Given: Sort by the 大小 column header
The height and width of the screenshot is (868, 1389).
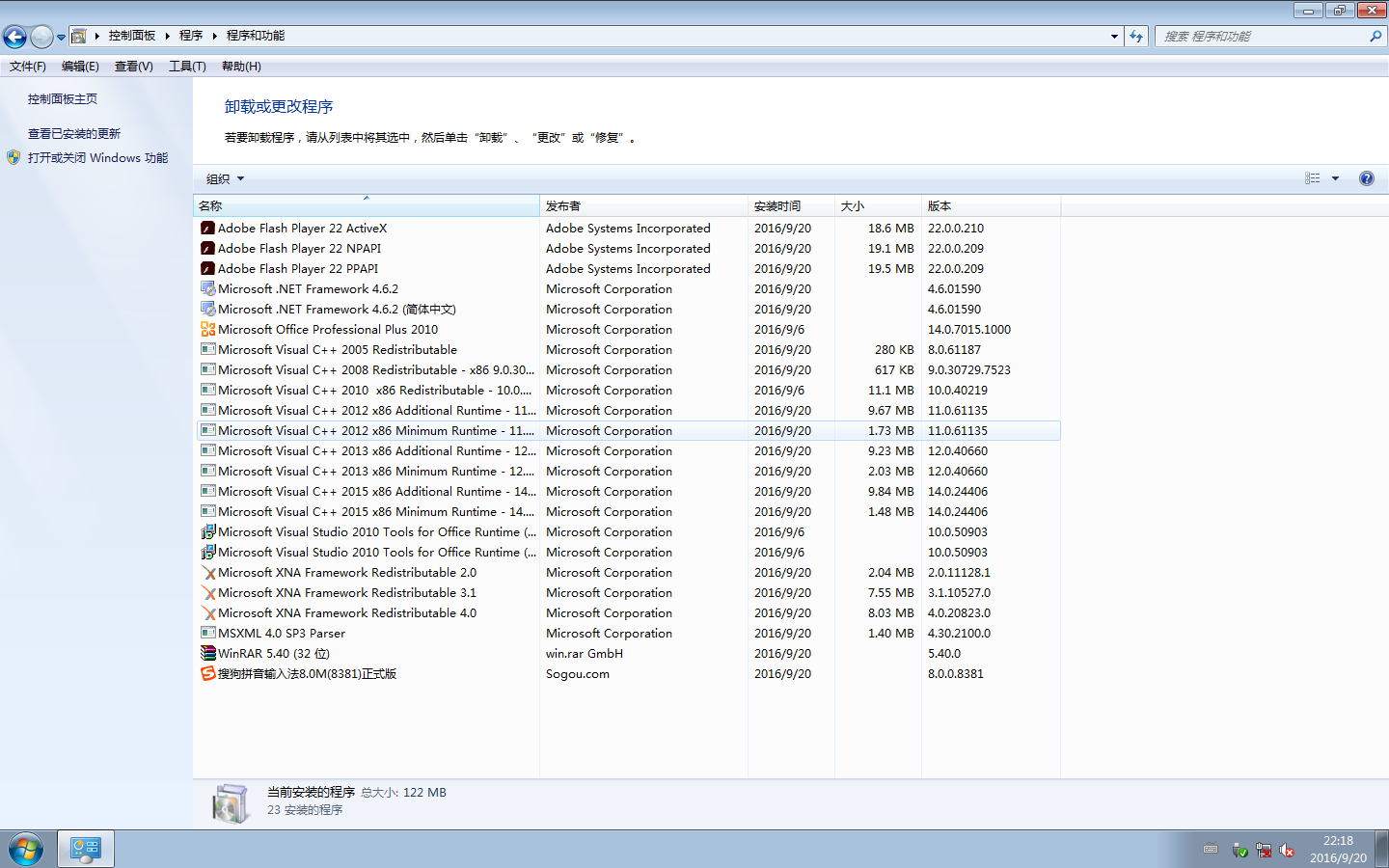Looking at the screenshot, I should (x=878, y=206).
